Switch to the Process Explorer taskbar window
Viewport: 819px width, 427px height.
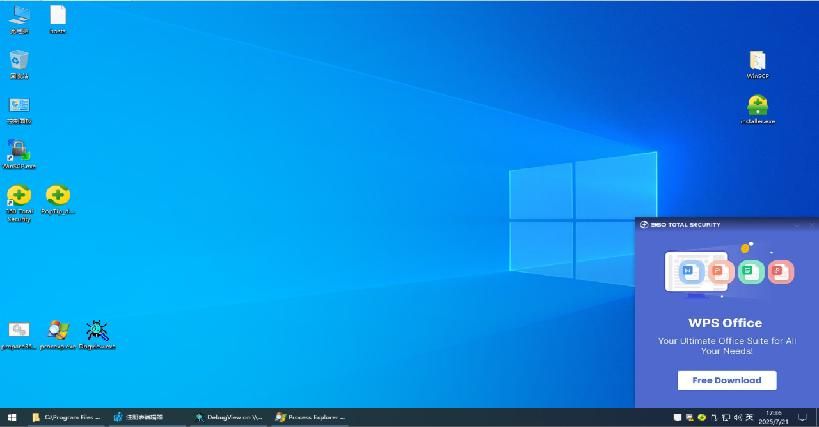pos(310,417)
